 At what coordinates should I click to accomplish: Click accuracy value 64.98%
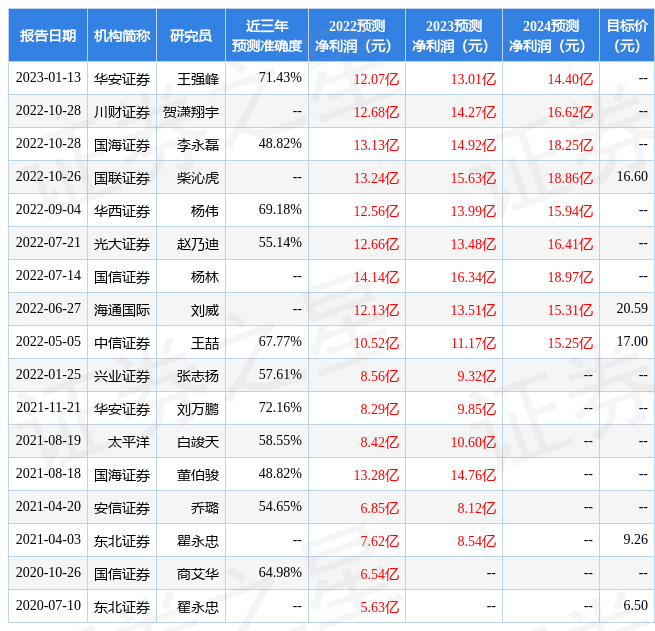(x=280, y=573)
